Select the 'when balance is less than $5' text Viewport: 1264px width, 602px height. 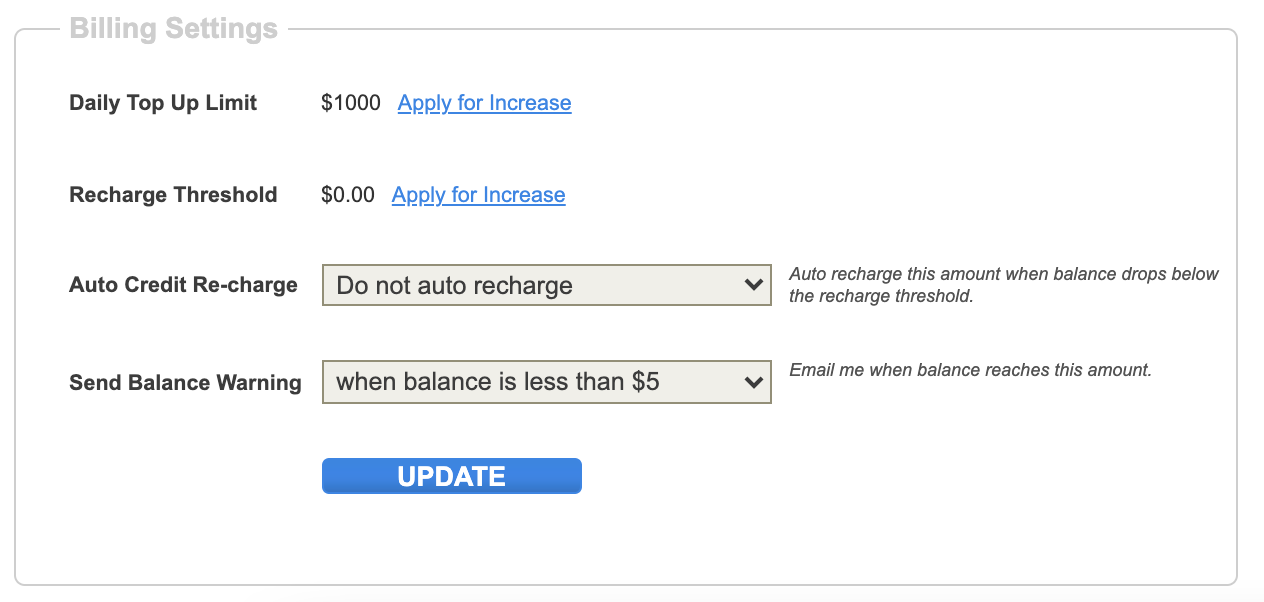coord(497,382)
